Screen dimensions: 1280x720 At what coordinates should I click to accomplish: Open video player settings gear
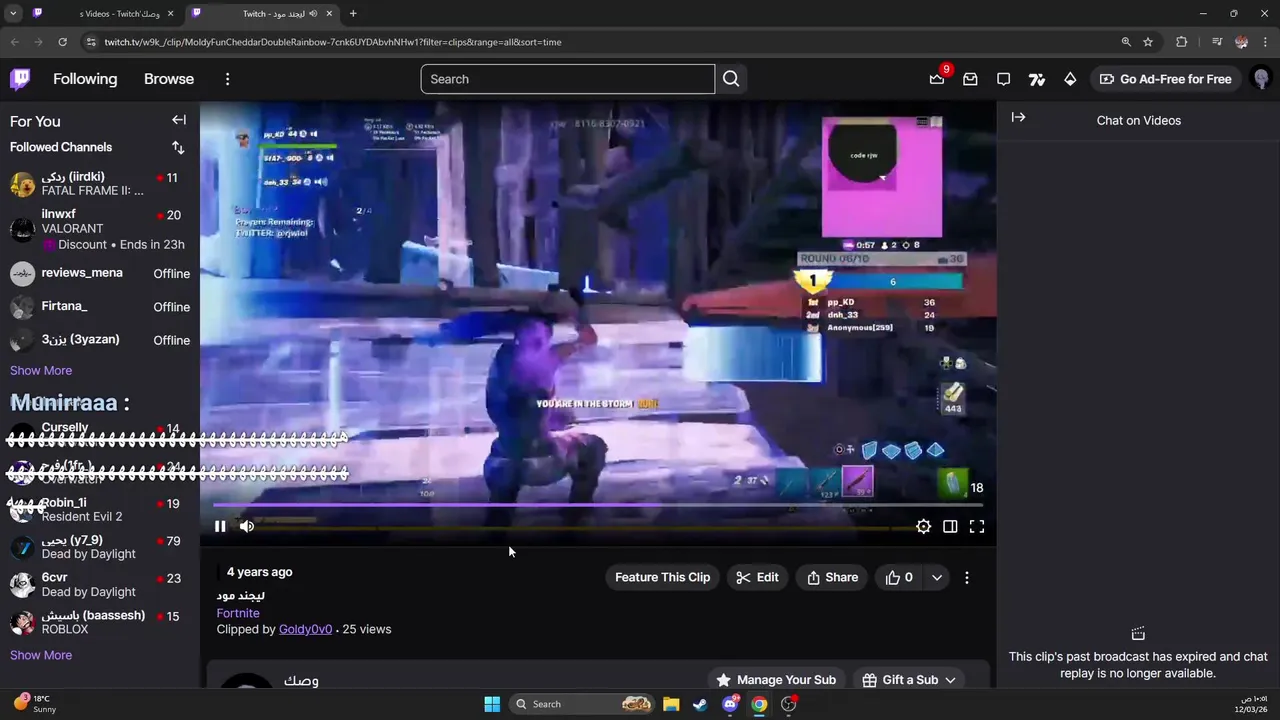point(923,526)
